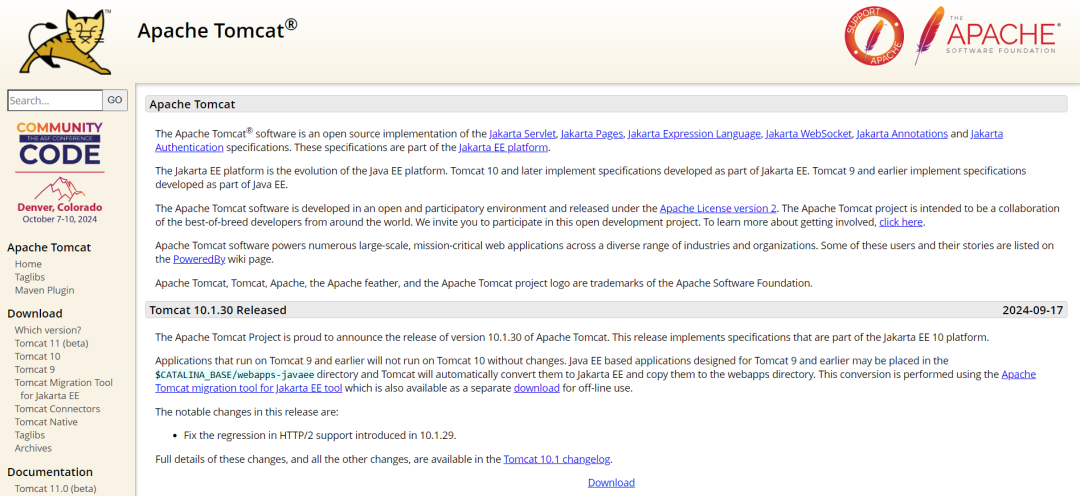Open the Community Code conference banner
The image size is (1080, 496).
60,173
